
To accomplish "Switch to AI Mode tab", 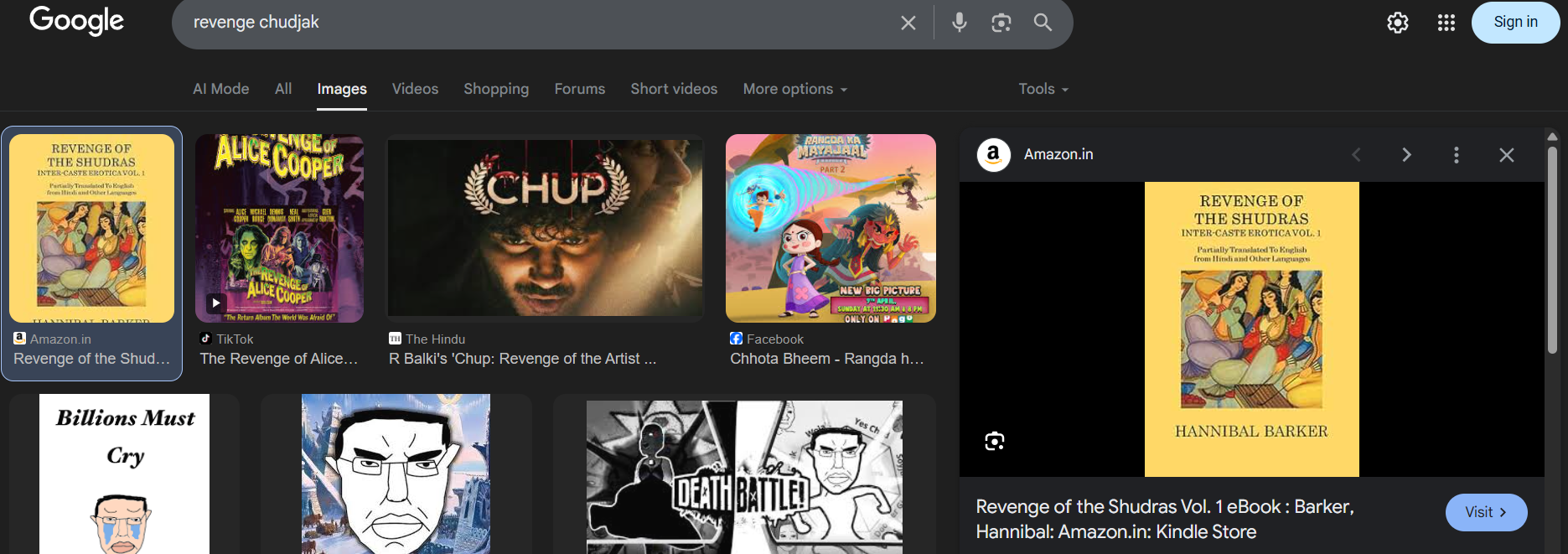I will point(221,89).
